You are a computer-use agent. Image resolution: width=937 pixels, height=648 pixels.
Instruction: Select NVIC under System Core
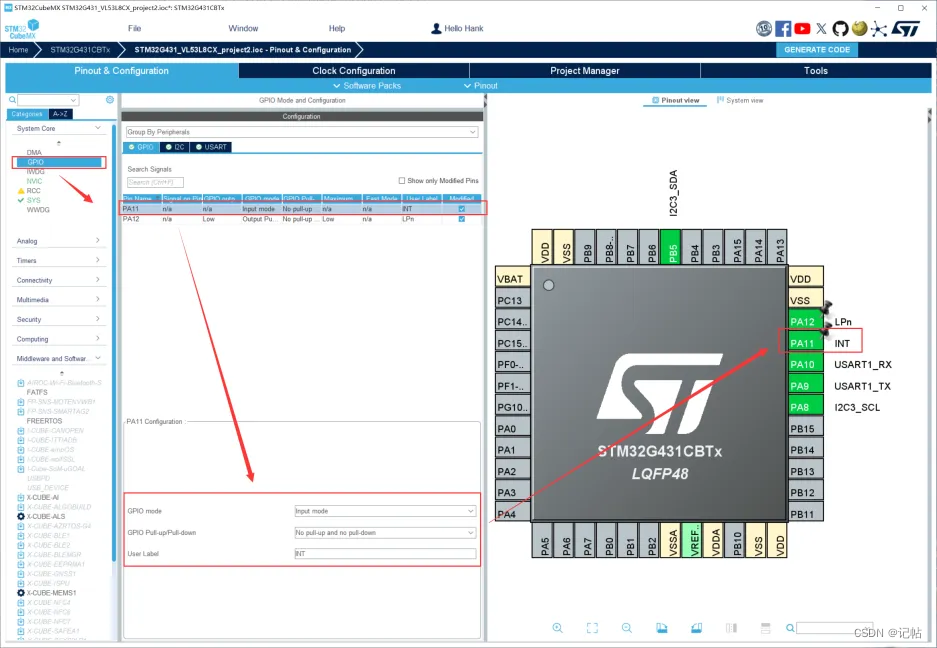(35, 181)
